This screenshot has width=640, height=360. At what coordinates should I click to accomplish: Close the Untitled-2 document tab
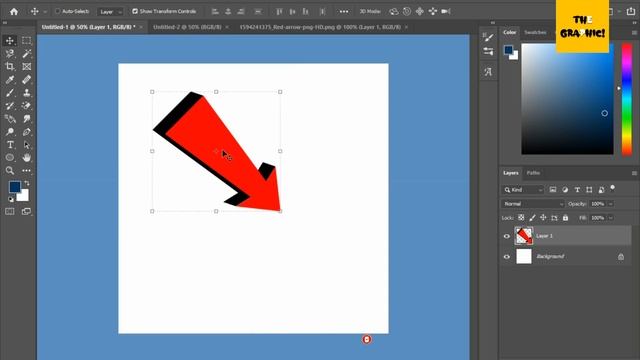(227, 27)
